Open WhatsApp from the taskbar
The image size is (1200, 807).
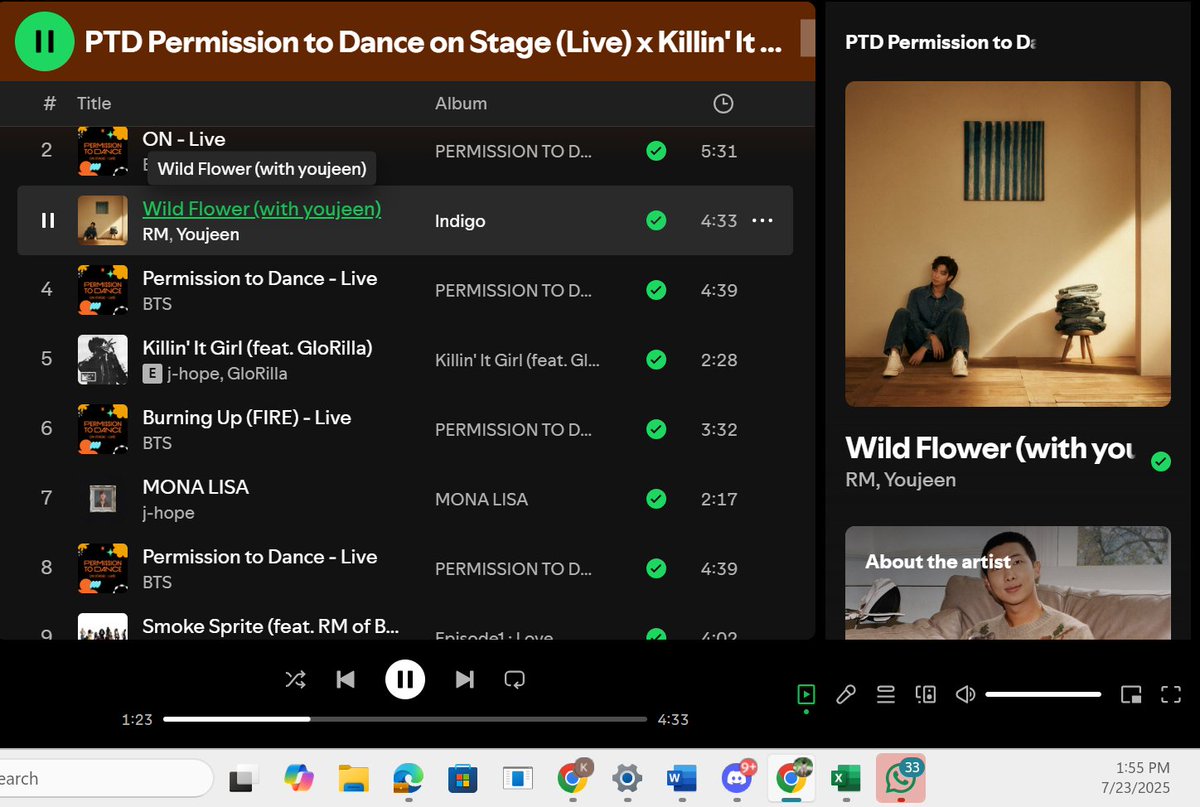tap(899, 777)
